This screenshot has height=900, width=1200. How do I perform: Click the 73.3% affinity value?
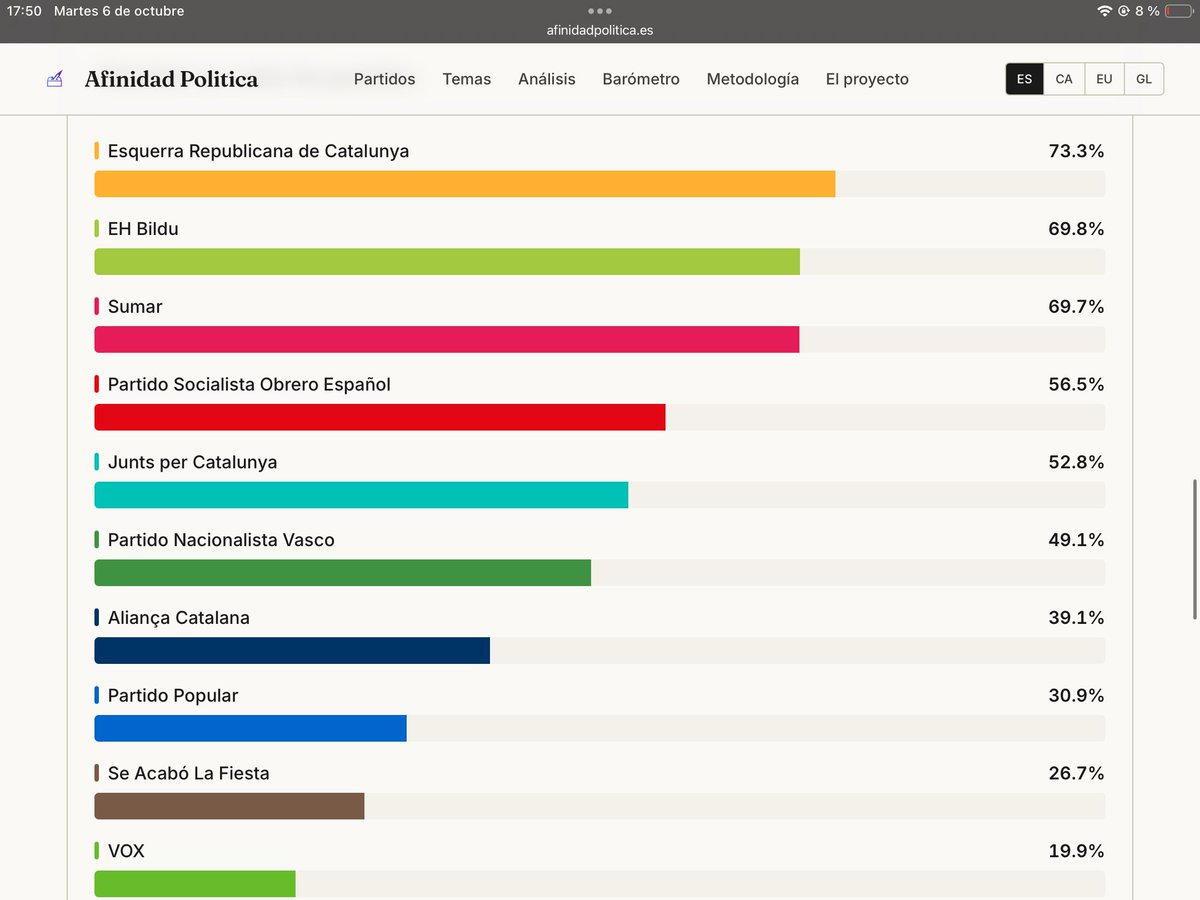coord(1076,151)
